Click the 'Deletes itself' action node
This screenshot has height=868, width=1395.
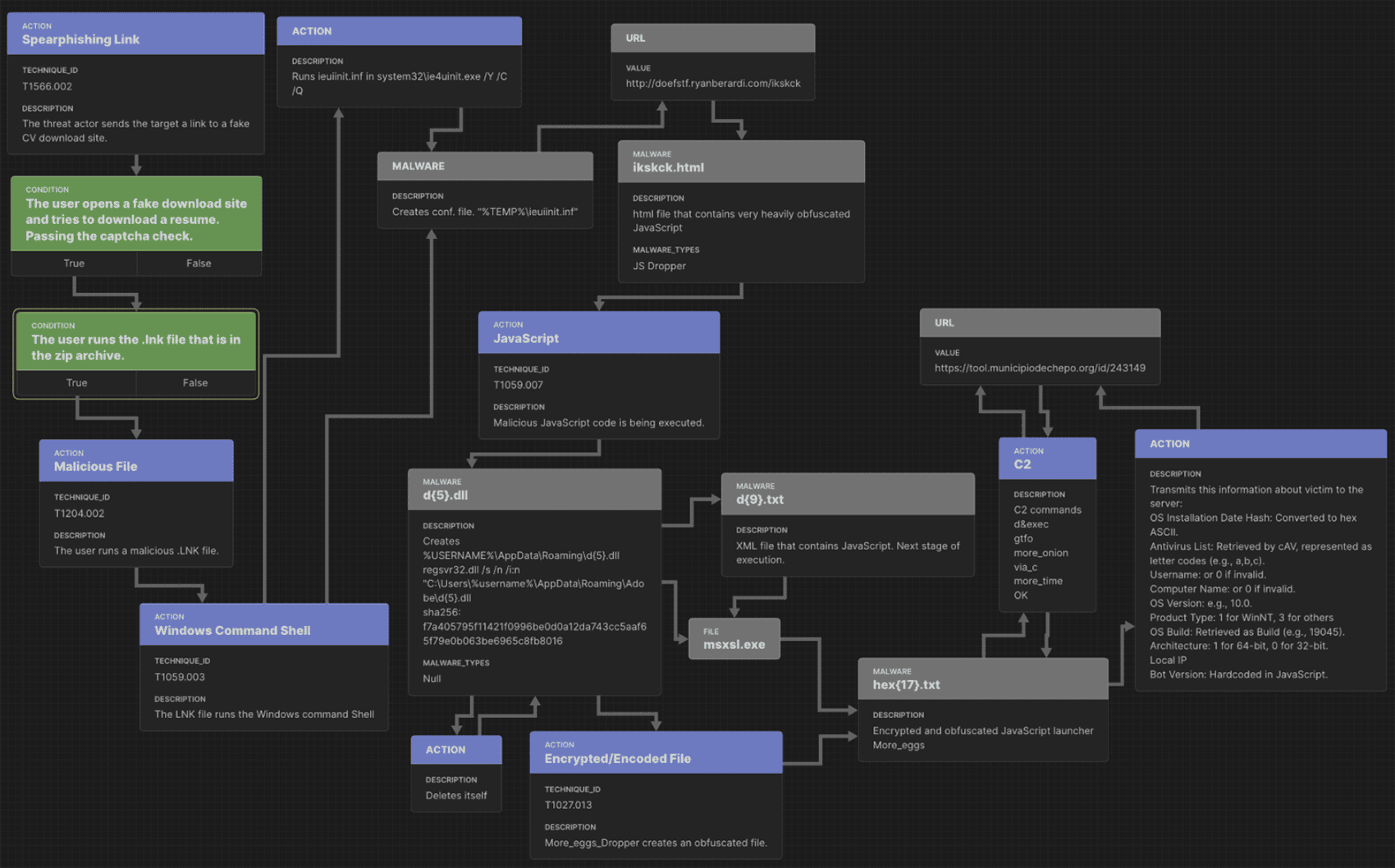point(456,774)
